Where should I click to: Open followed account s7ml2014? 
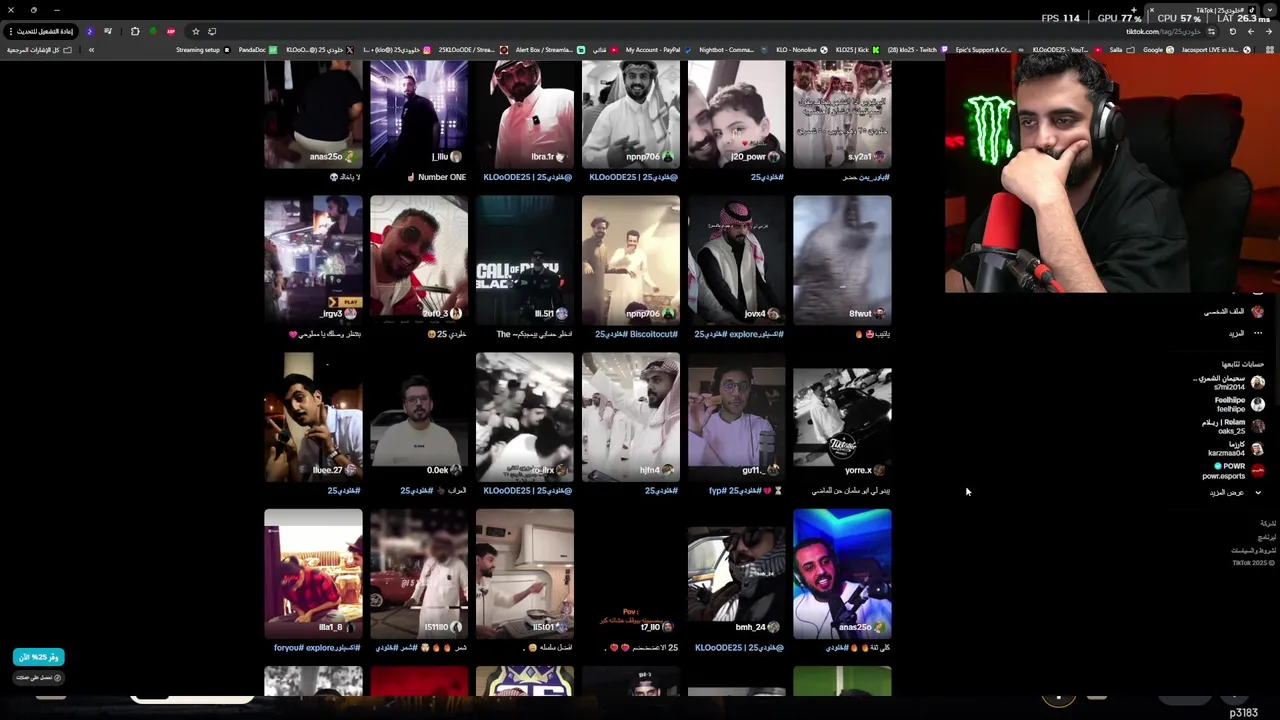(x=1229, y=382)
